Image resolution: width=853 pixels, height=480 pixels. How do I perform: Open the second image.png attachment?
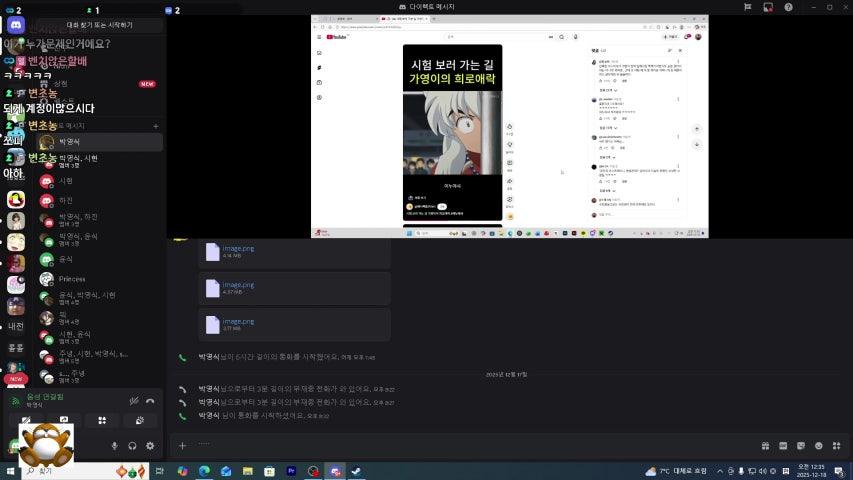point(238,285)
